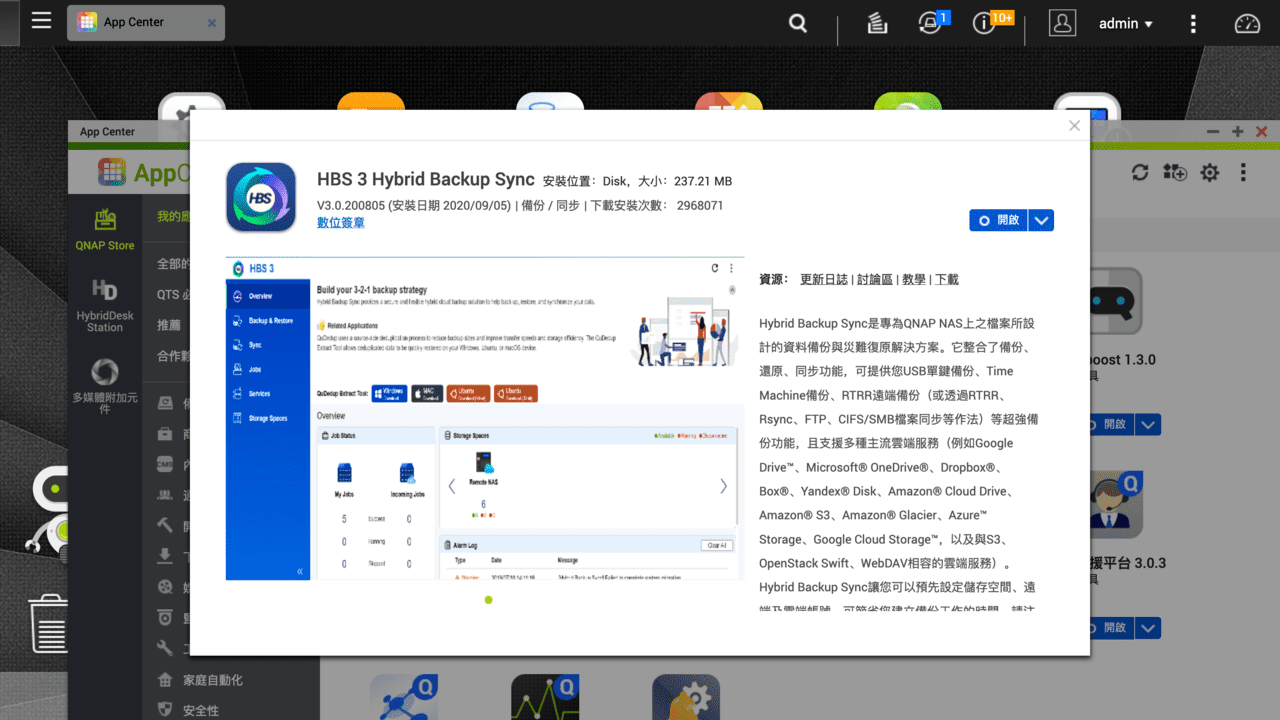This screenshot has height=720, width=1280.
Task: Launch HBS 3 with the 開啟 button
Action: point(998,220)
